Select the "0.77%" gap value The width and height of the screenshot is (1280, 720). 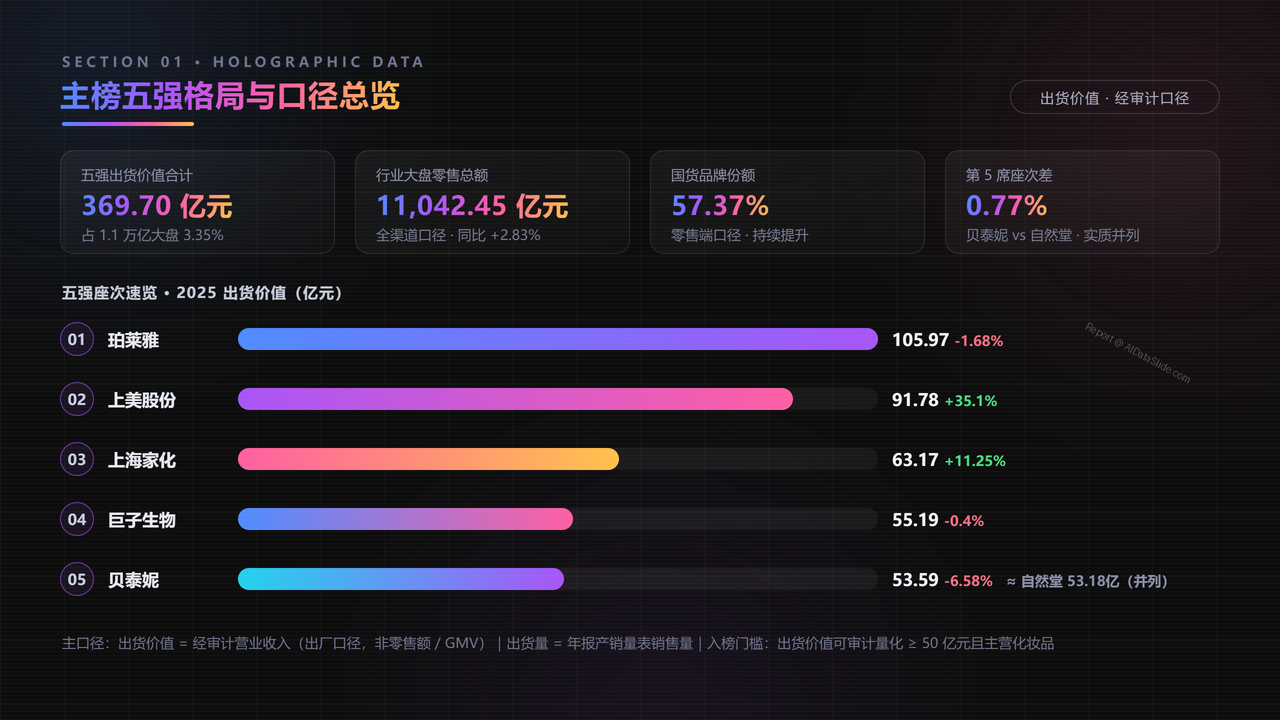pyautogui.click(x=1006, y=206)
